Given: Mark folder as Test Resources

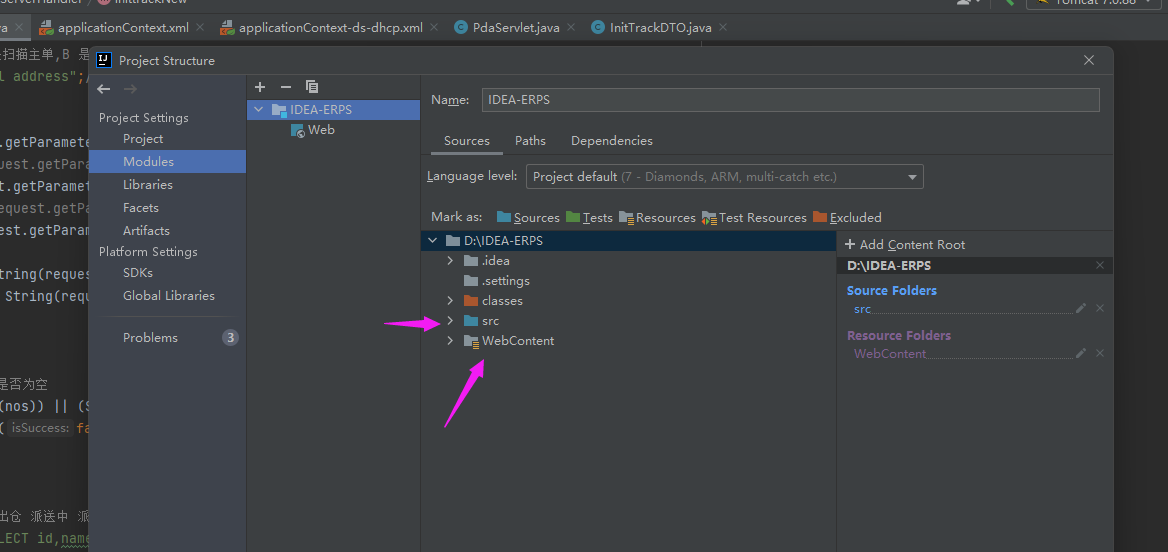Looking at the screenshot, I should click(754, 218).
